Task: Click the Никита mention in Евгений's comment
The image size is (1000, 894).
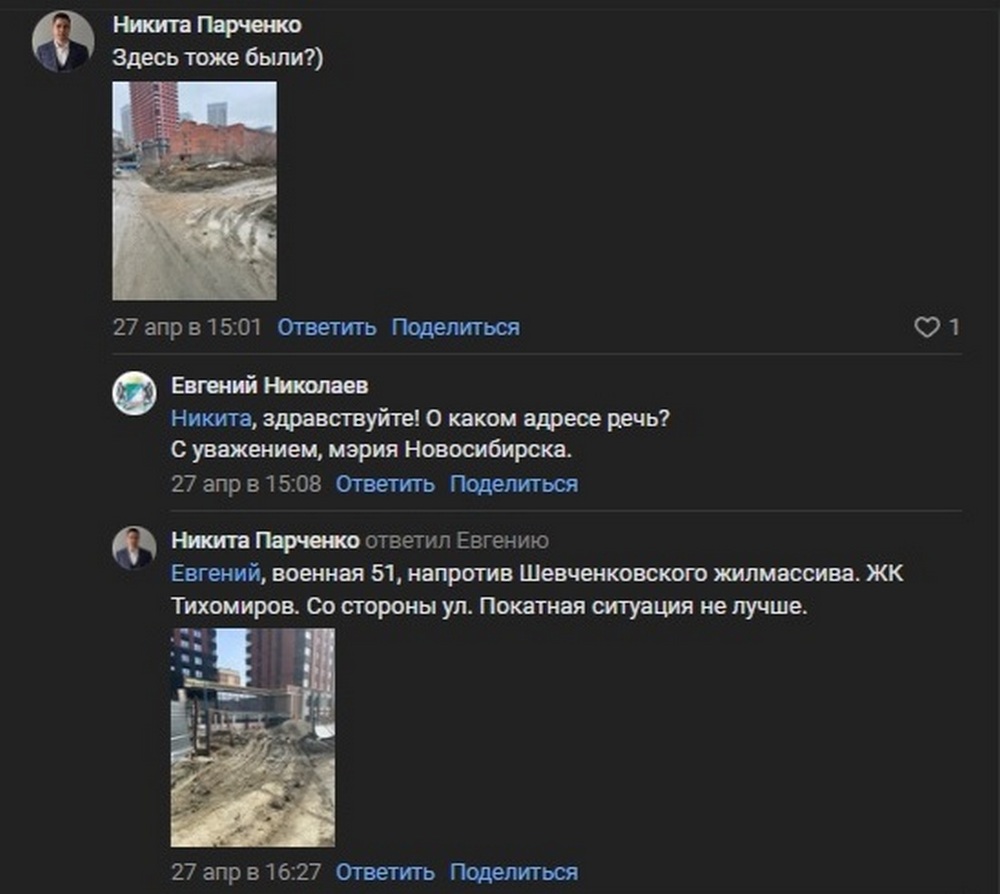Action: pyautogui.click(x=211, y=418)
